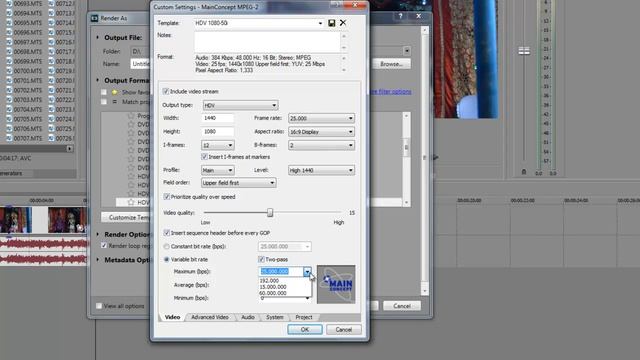
Task: Open the B-frames dropdown
Action: click(321, 145)
